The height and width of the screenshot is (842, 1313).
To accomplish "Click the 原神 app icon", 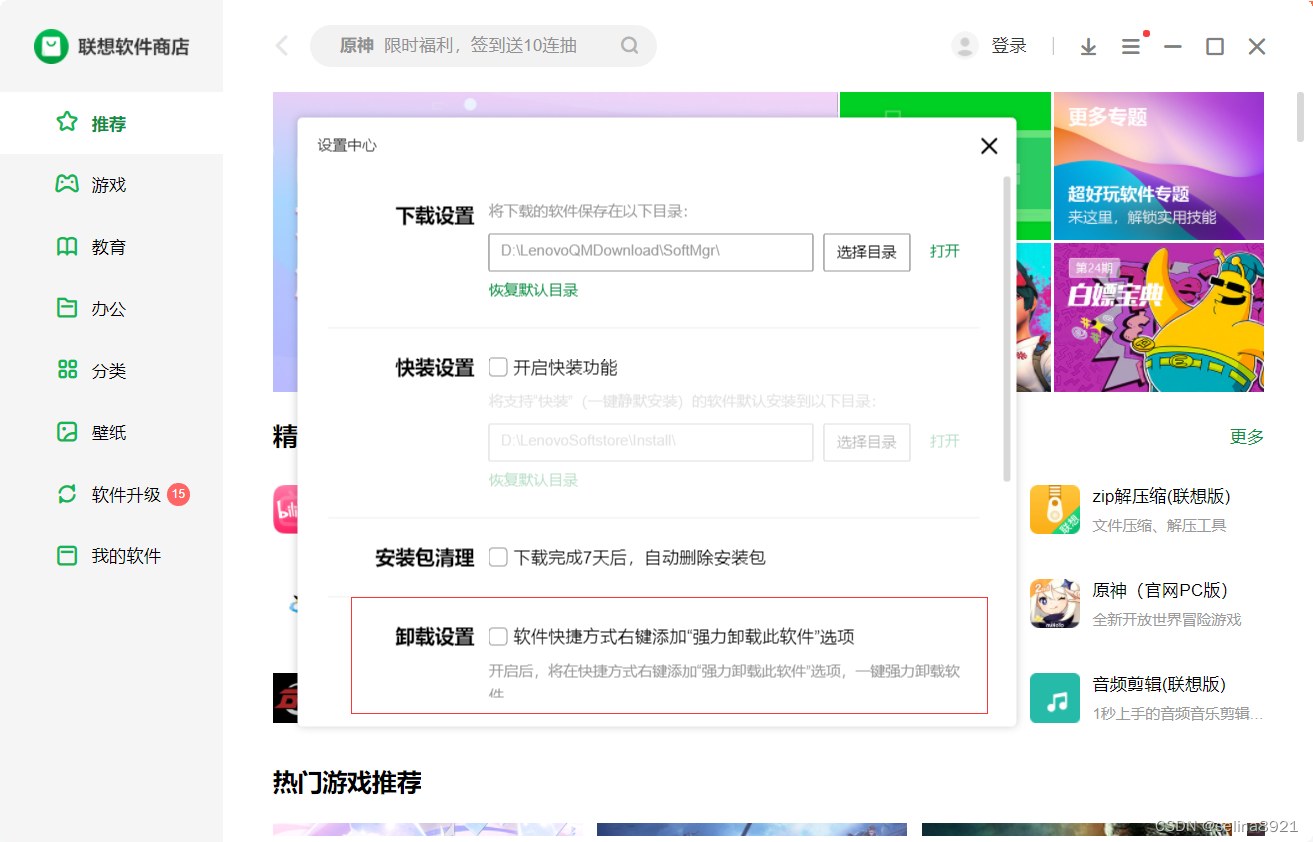I will coord(1055,603).
